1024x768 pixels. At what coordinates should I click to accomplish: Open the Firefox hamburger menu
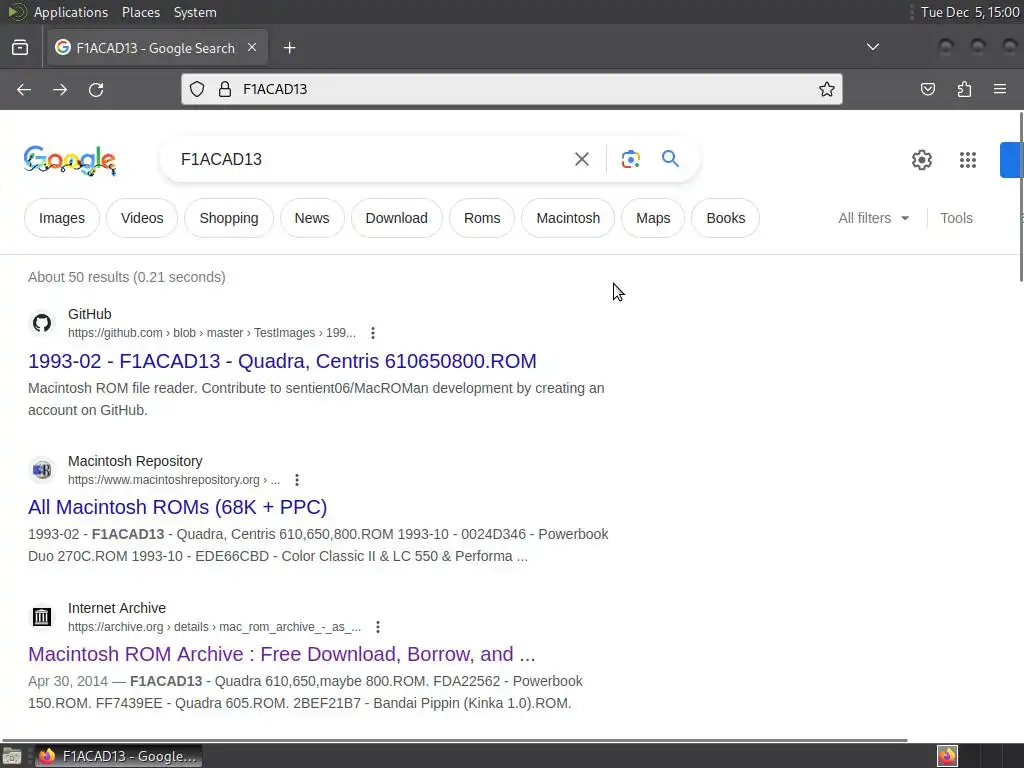pyautogui.click(x=1000, y=89)
